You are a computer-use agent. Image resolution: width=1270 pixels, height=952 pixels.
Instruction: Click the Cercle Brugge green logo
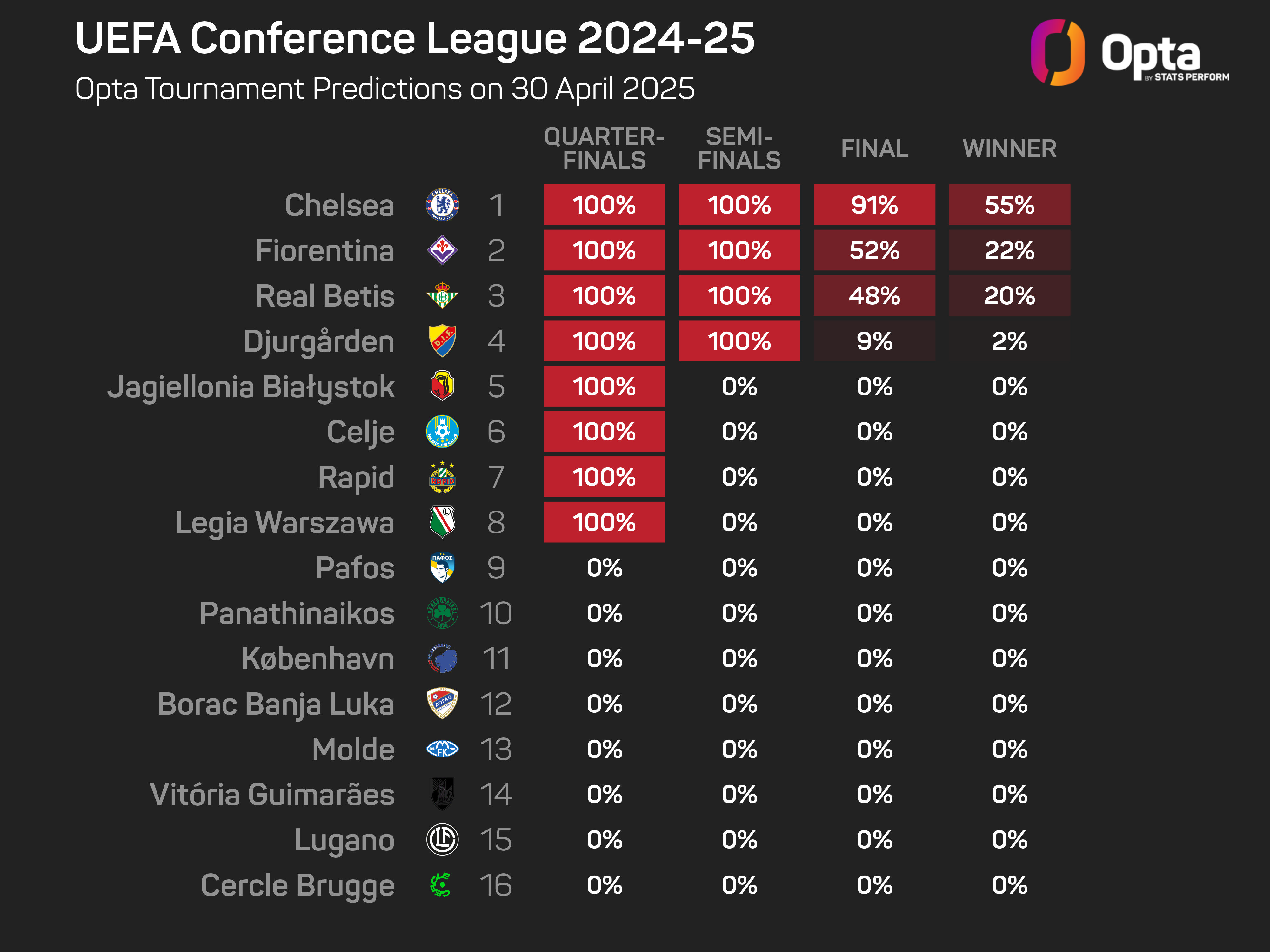441,885
